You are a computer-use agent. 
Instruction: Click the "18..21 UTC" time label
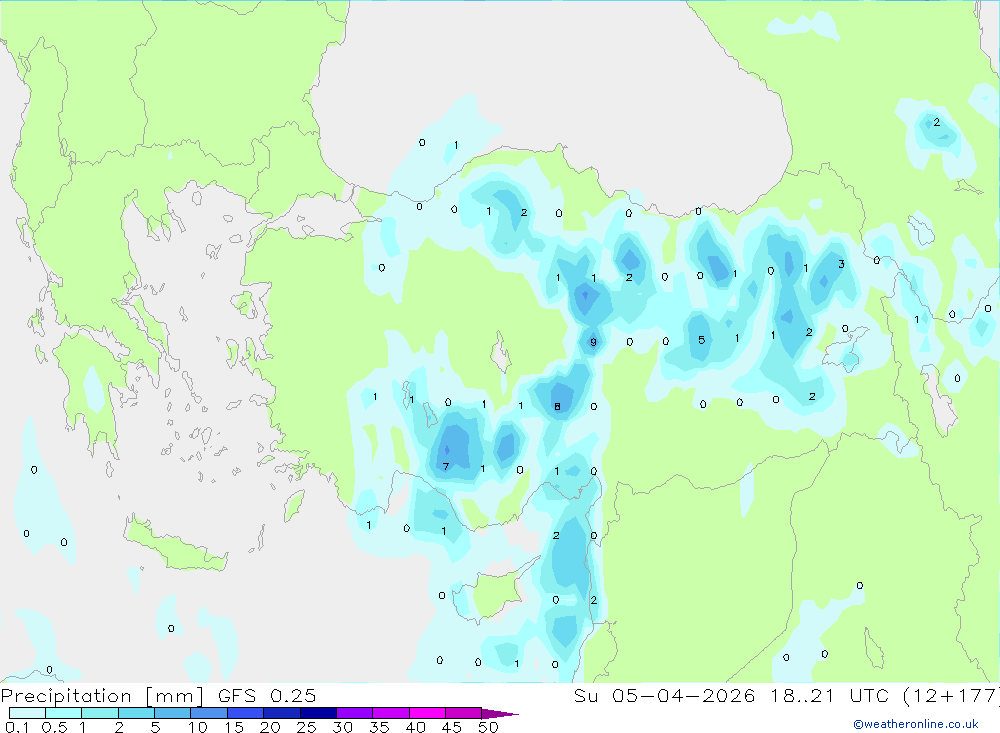(x=829, y=696)
